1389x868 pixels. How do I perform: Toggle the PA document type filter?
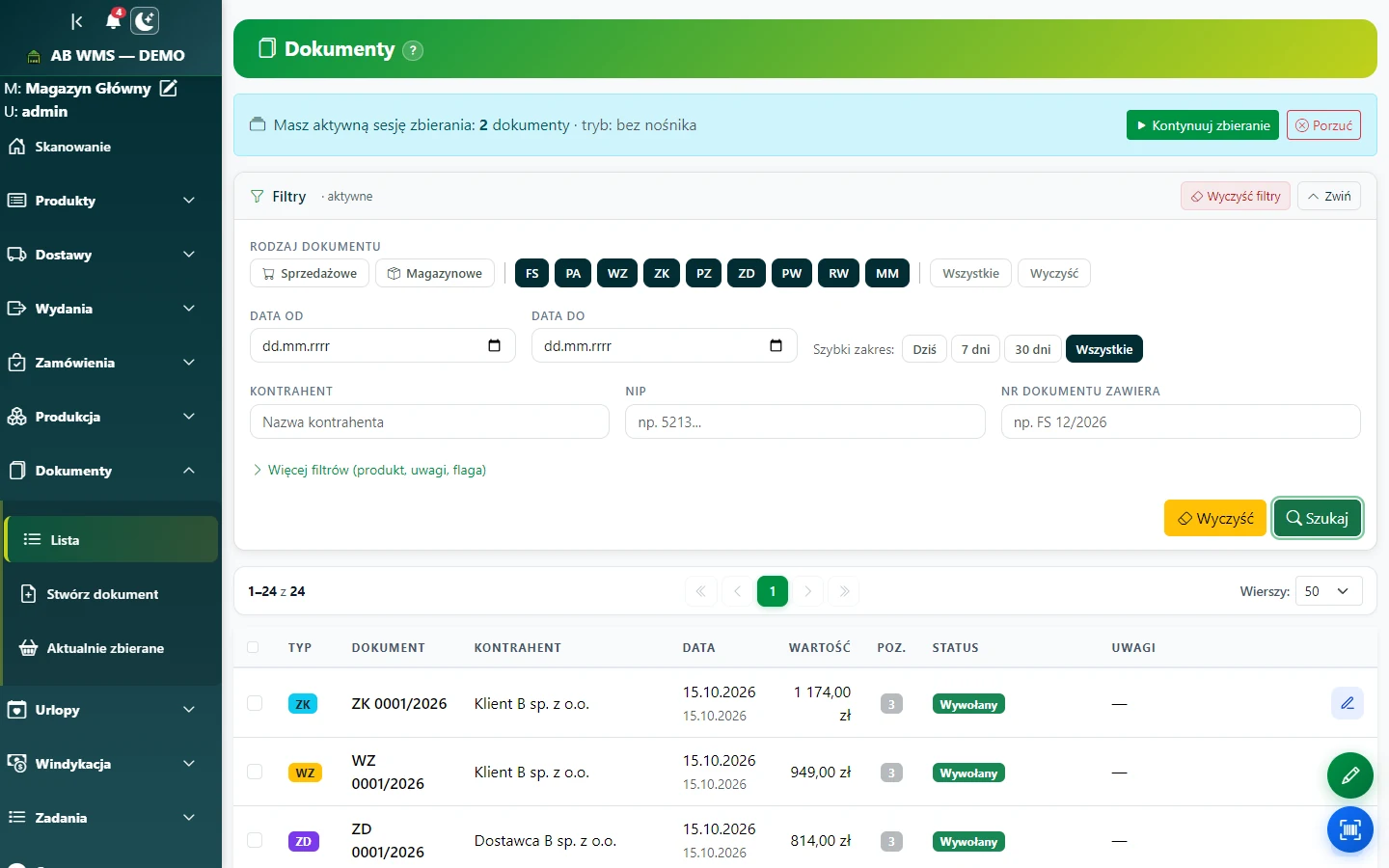tap(573, 273)
